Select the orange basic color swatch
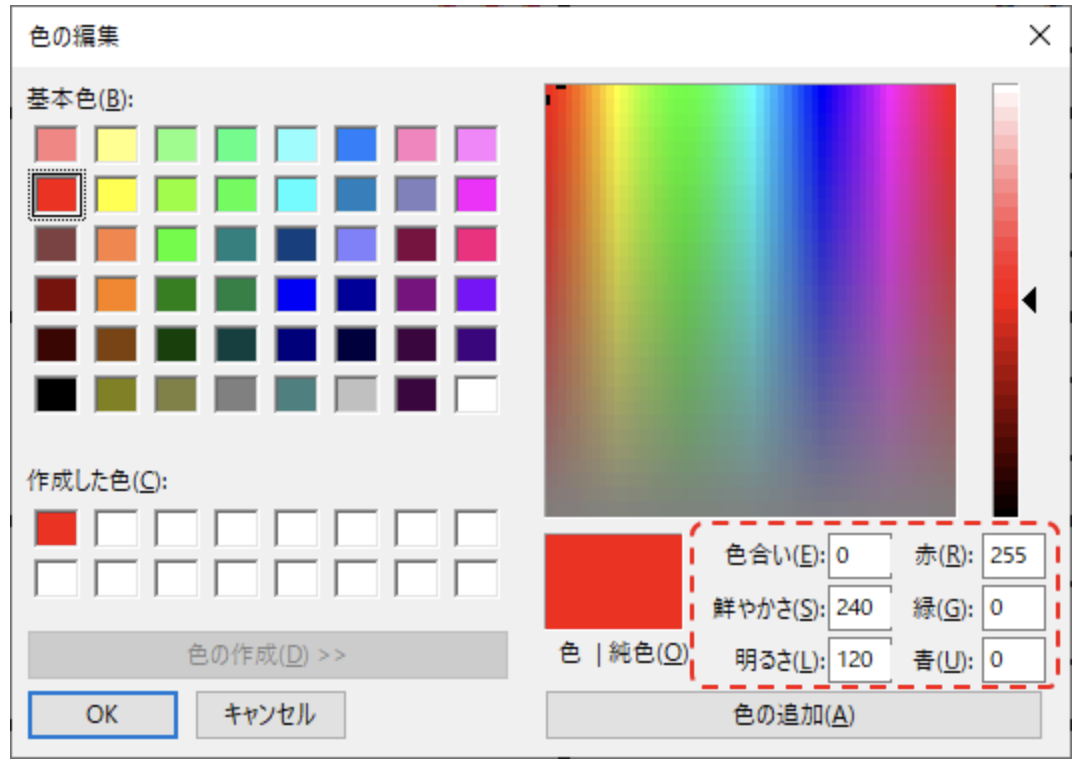Image resolution: width=1084 pixels, height=766 pixels. (x=116, y=294)
